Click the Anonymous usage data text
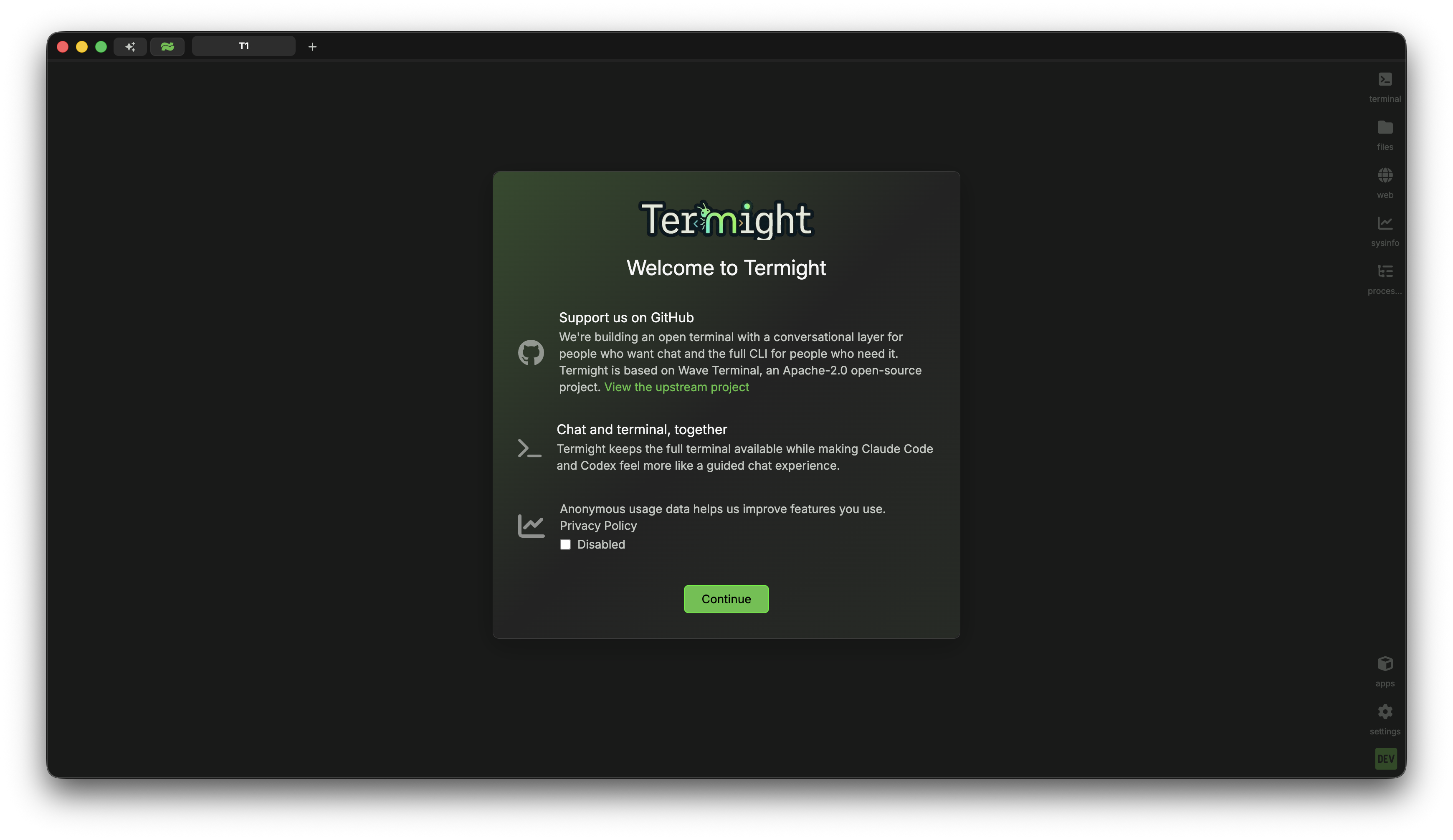 pyautogui.click(x=722, y=509)
